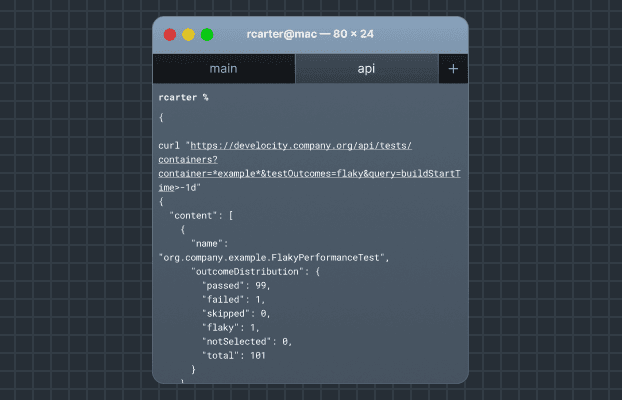Image resolution: width=622 pixels, height=400 pixels.
Task: Click the "name": key in the output
Action: (x=210, y=243)
